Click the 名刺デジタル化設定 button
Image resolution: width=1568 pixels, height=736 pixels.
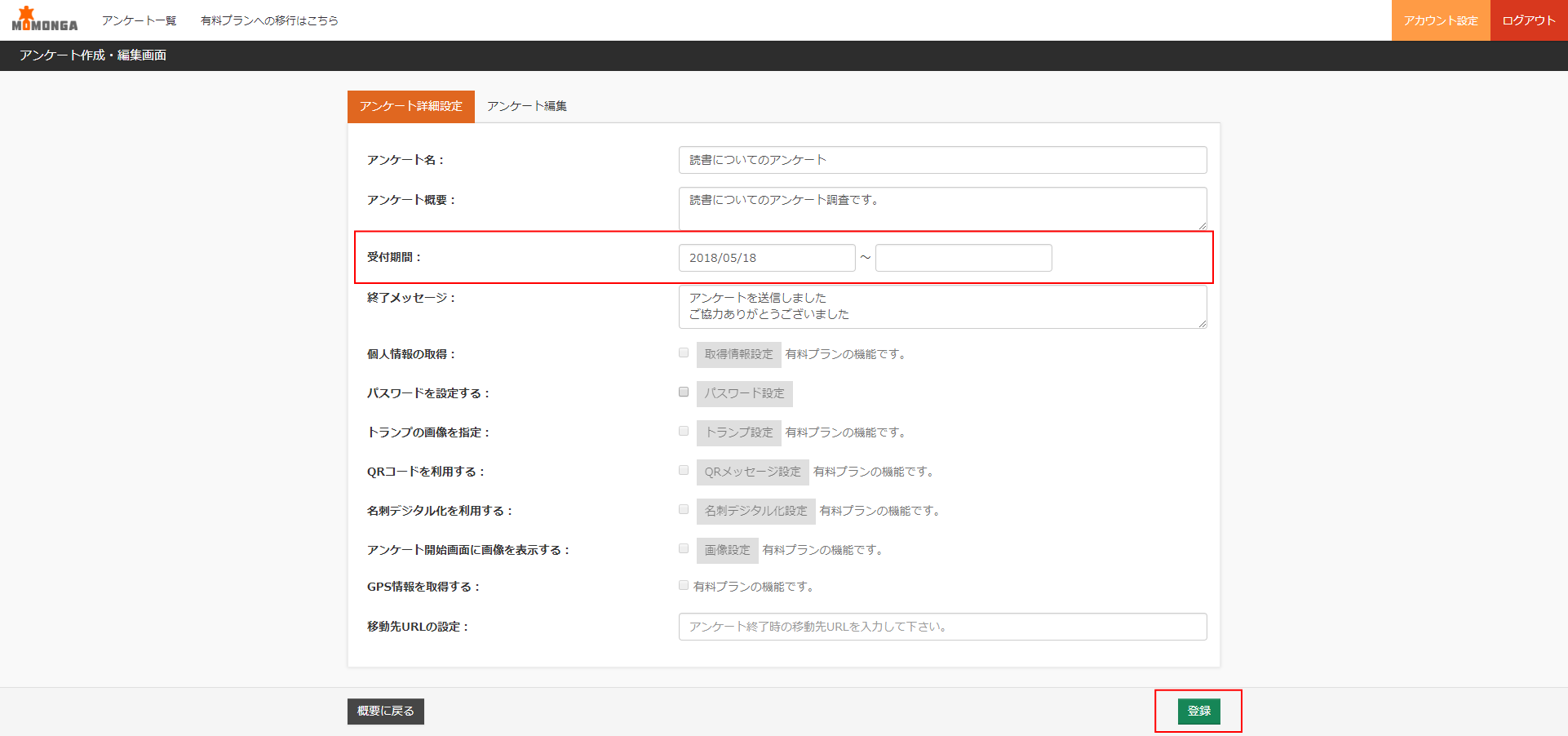click(755, 511)
